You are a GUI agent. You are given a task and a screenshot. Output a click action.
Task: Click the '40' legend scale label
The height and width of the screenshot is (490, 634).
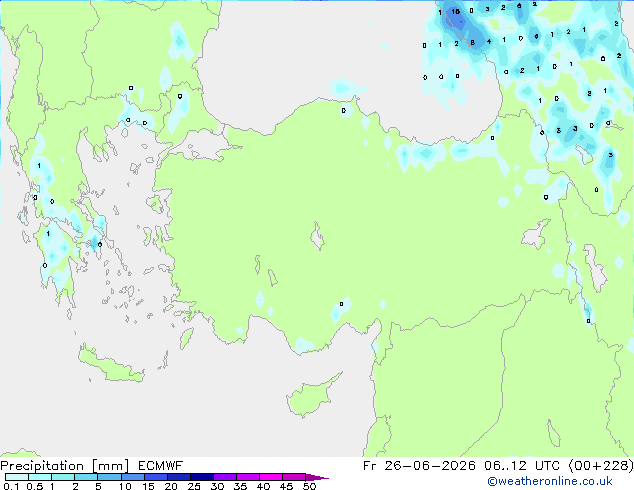pyautogui.click(x=263, y=486)
